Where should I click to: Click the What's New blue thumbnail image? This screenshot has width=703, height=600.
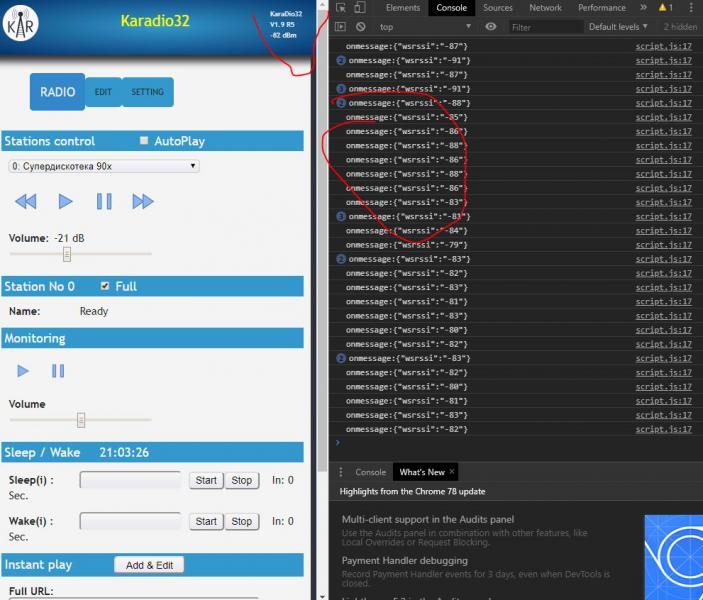674,557
